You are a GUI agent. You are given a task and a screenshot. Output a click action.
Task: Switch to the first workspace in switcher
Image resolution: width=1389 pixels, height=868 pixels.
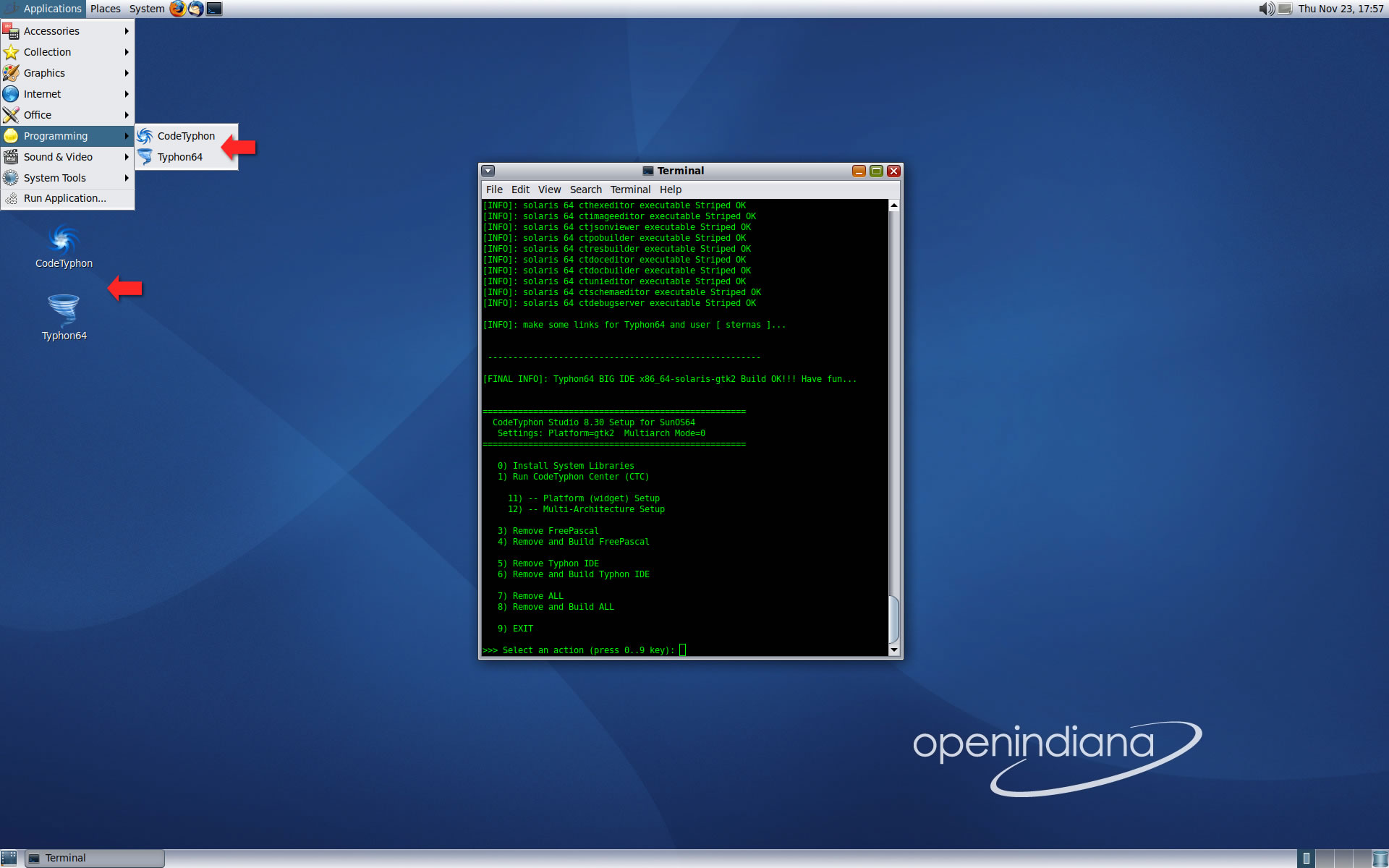coord(1306,859)
